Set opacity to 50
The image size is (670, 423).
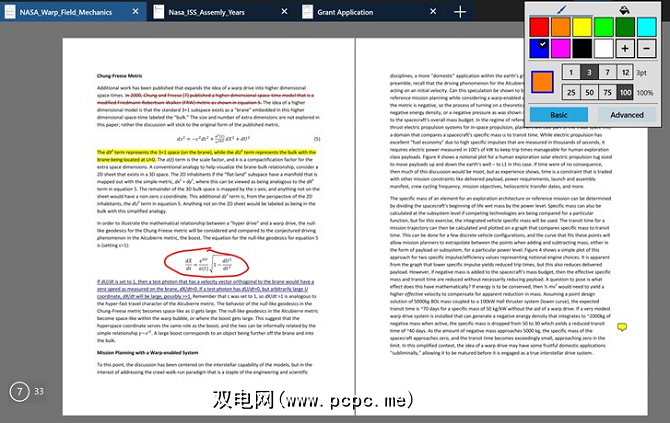[589, 92]
